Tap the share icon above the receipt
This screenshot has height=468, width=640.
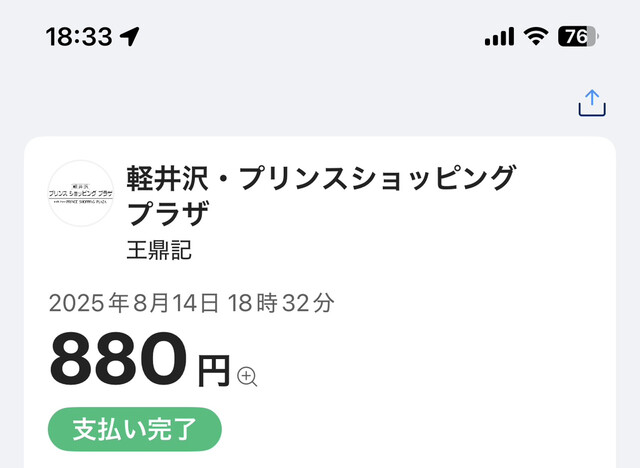(x=592, y=103)
